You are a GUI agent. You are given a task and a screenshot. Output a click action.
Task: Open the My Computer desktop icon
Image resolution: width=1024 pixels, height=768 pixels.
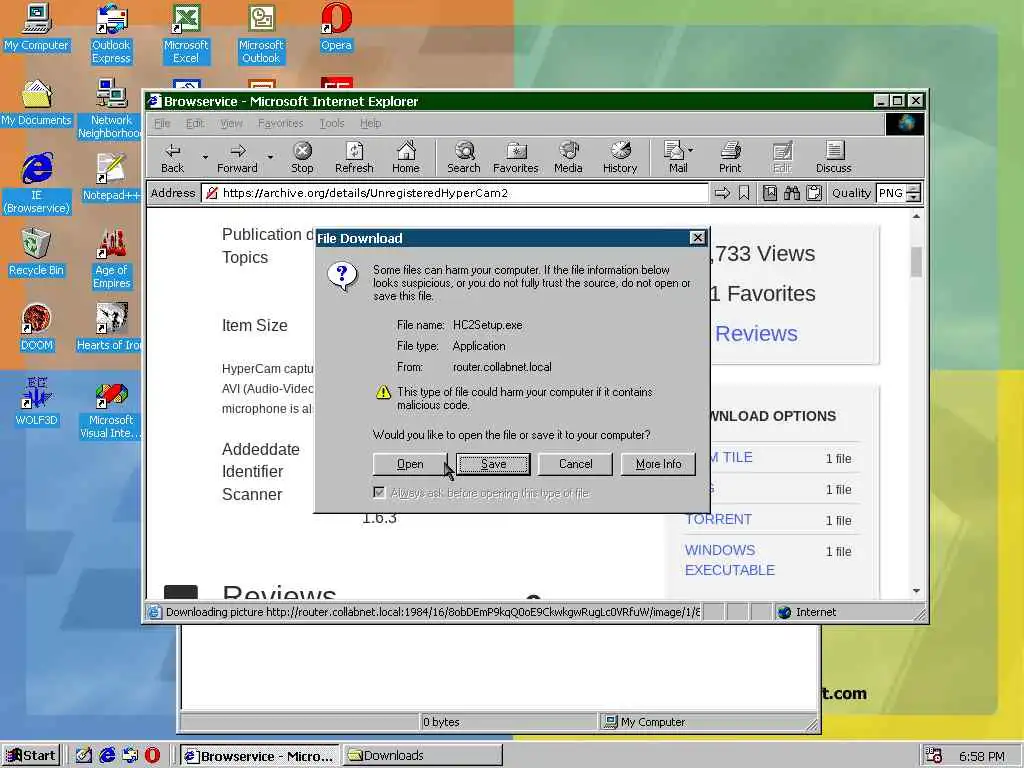click(x=36, y=28)
